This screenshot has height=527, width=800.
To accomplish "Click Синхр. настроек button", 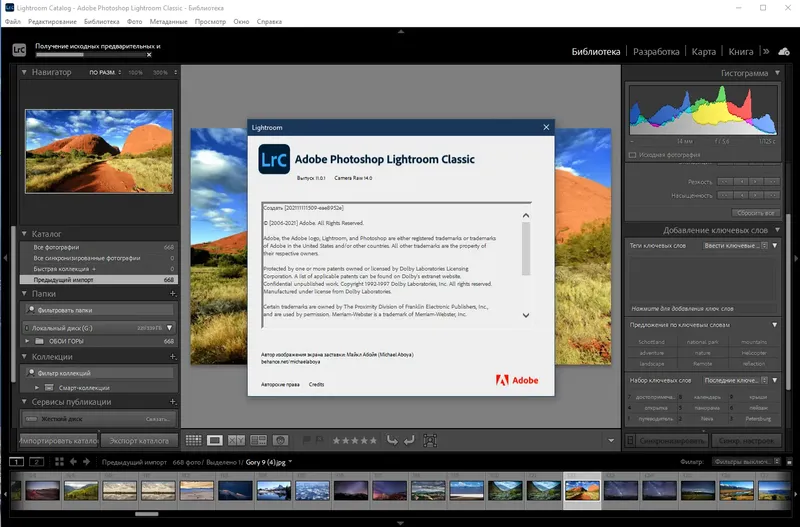I will click(746, 440).
